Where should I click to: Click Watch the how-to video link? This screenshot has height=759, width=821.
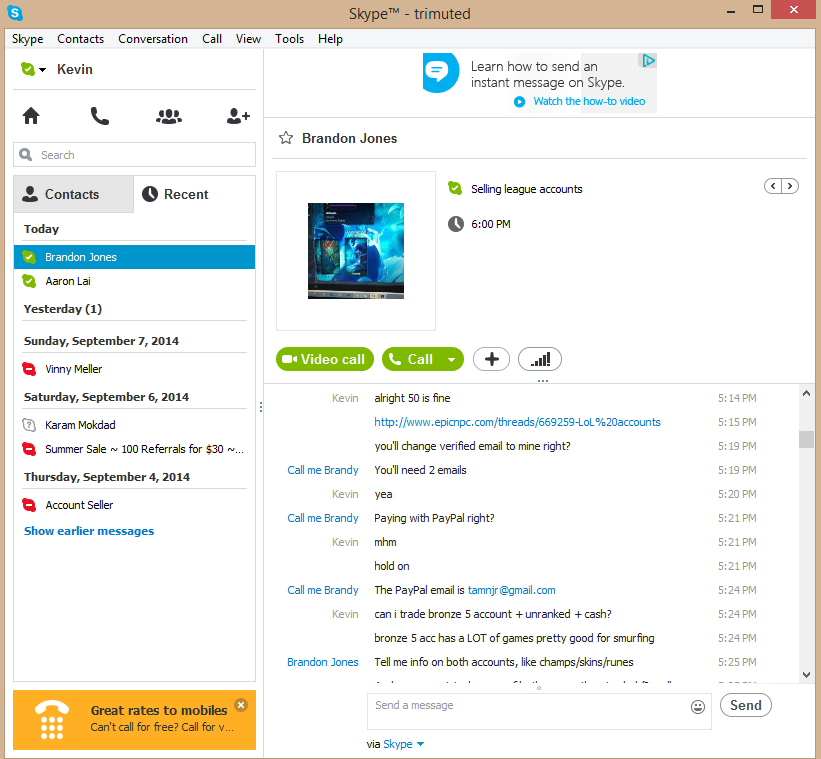click(589, 101)
